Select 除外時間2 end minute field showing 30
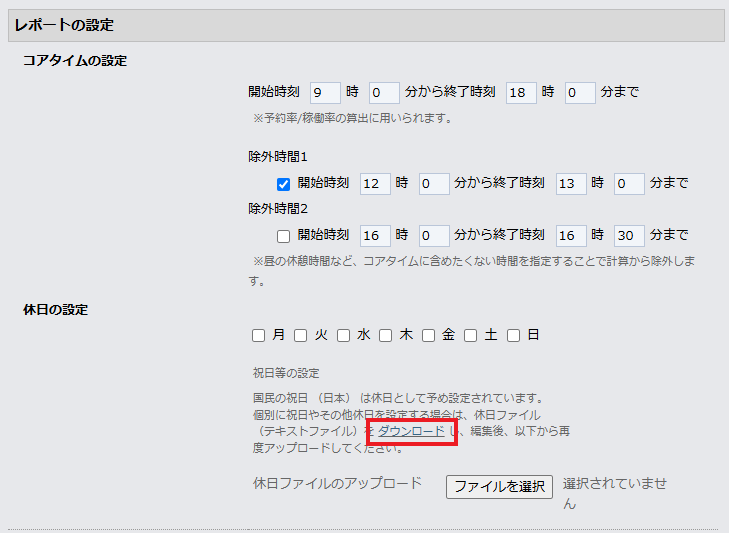Image resolution: width=729 pixels, height=533 pixels. pos(629,236)
